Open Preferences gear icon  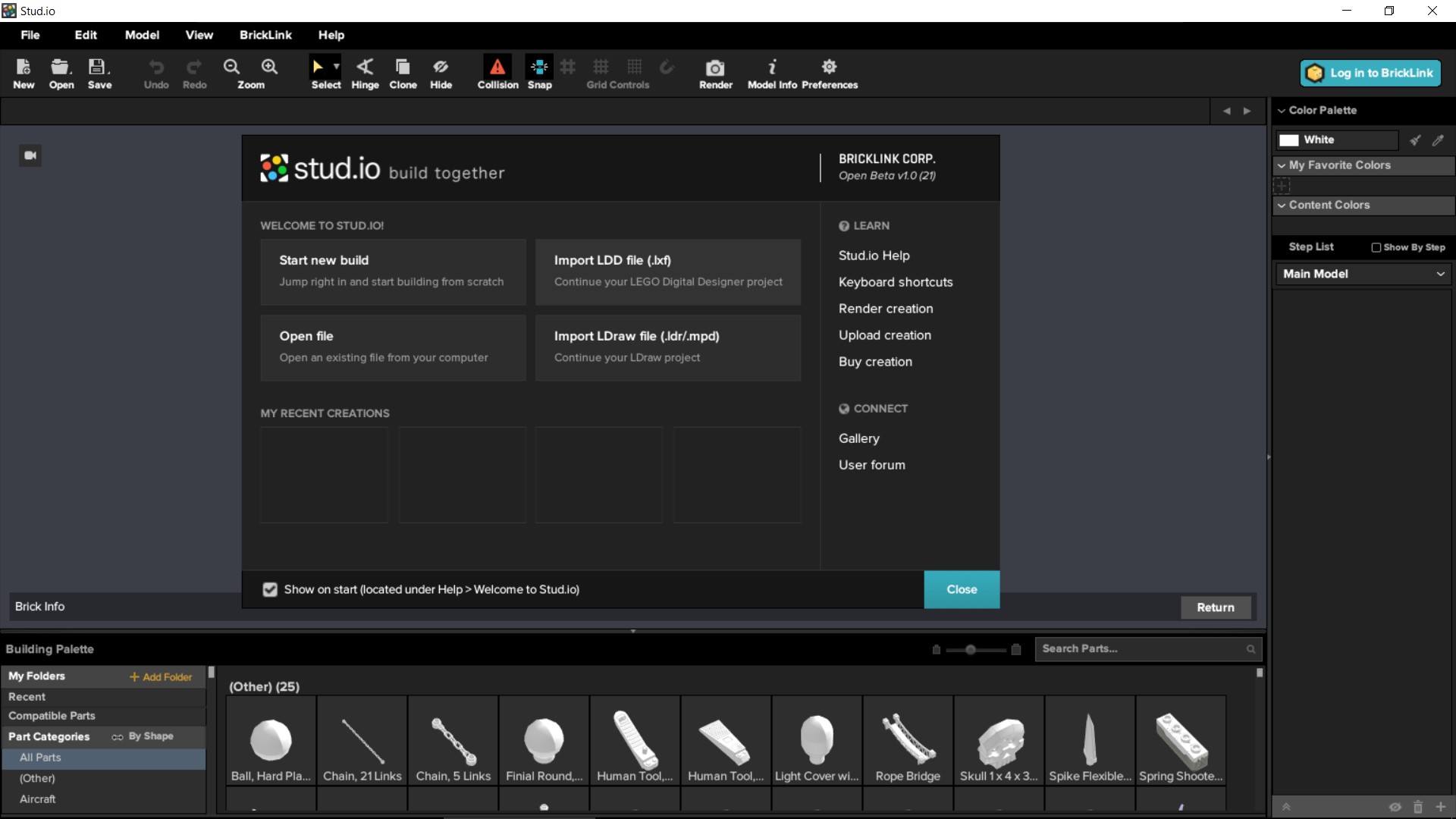click(x=829, y=67)
